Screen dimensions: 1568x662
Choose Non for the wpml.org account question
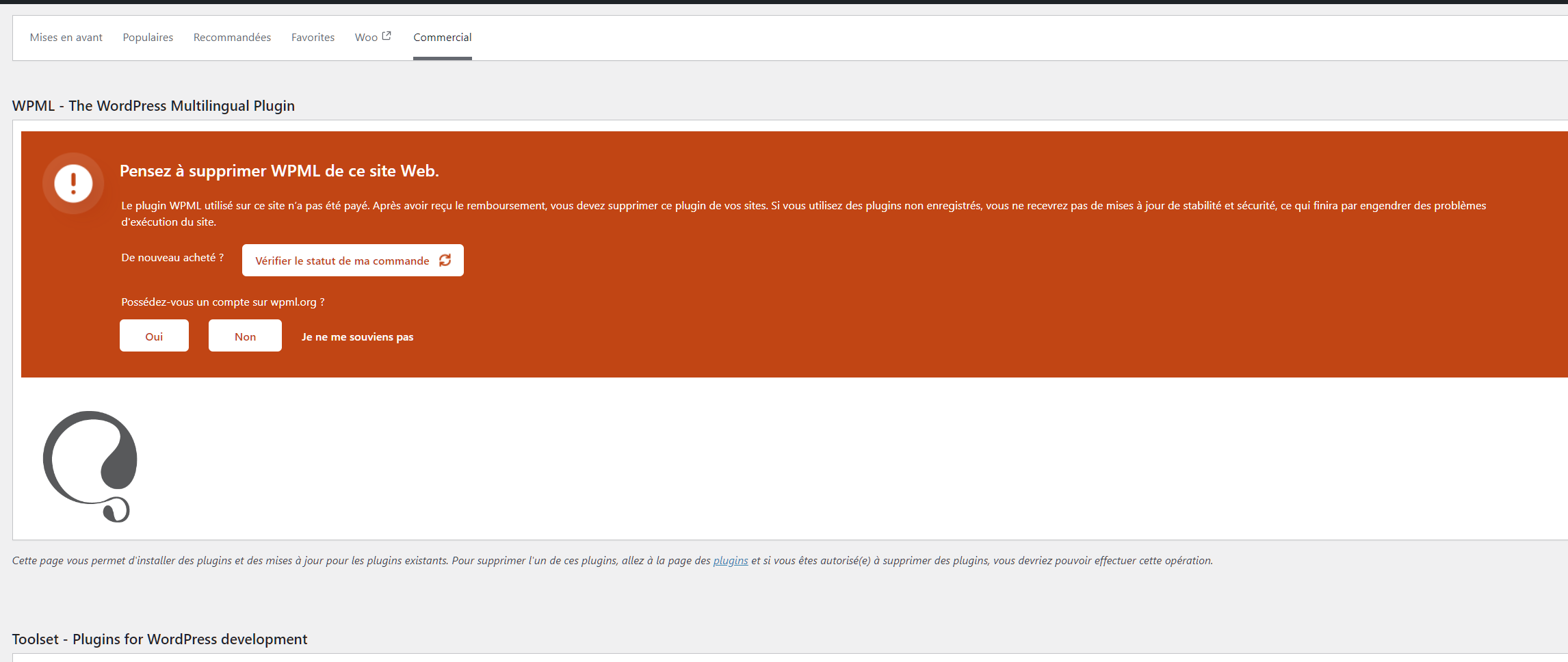coord(245,336)
